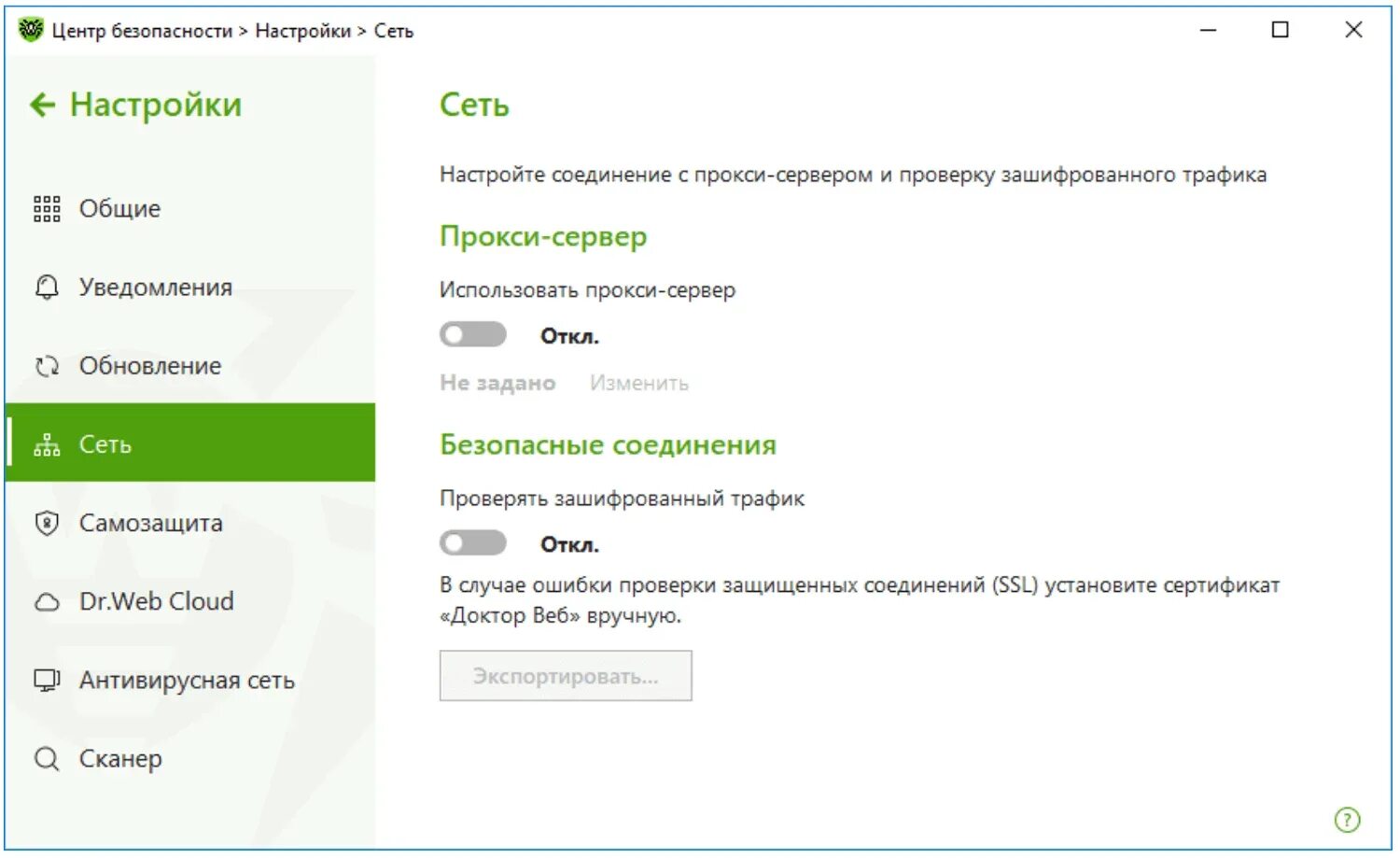Click the Сканер magnifier icon
1400x858 pixels.
pyautogui.click(x=47, y=759)
